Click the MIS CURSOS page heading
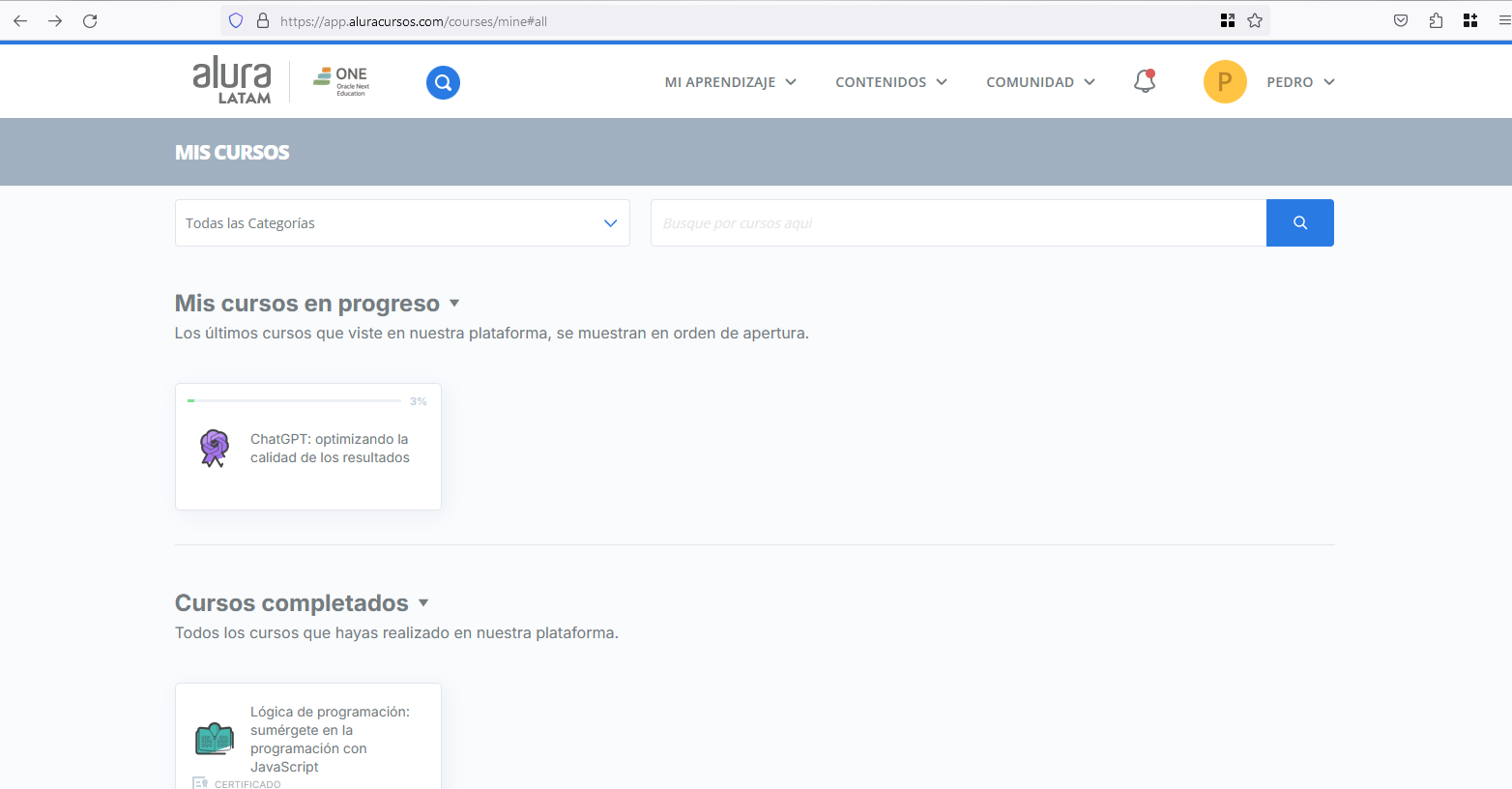Screen dimensions: 1512x789 pos(232,152)
